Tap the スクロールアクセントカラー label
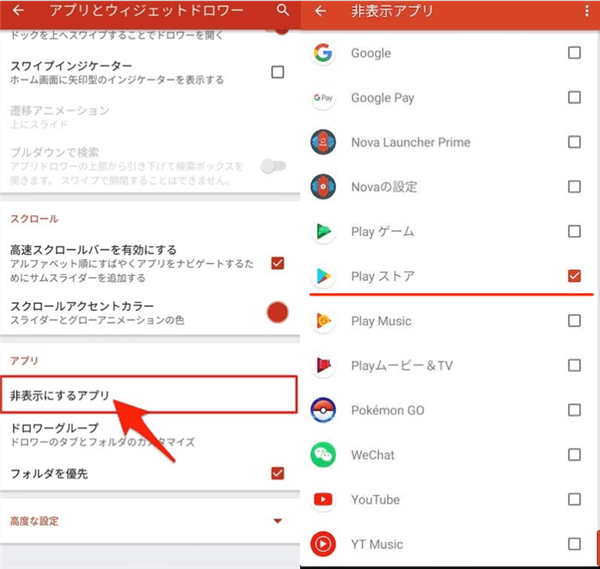The width and height of the screenshot is (600, 569). tap(82, 306)
